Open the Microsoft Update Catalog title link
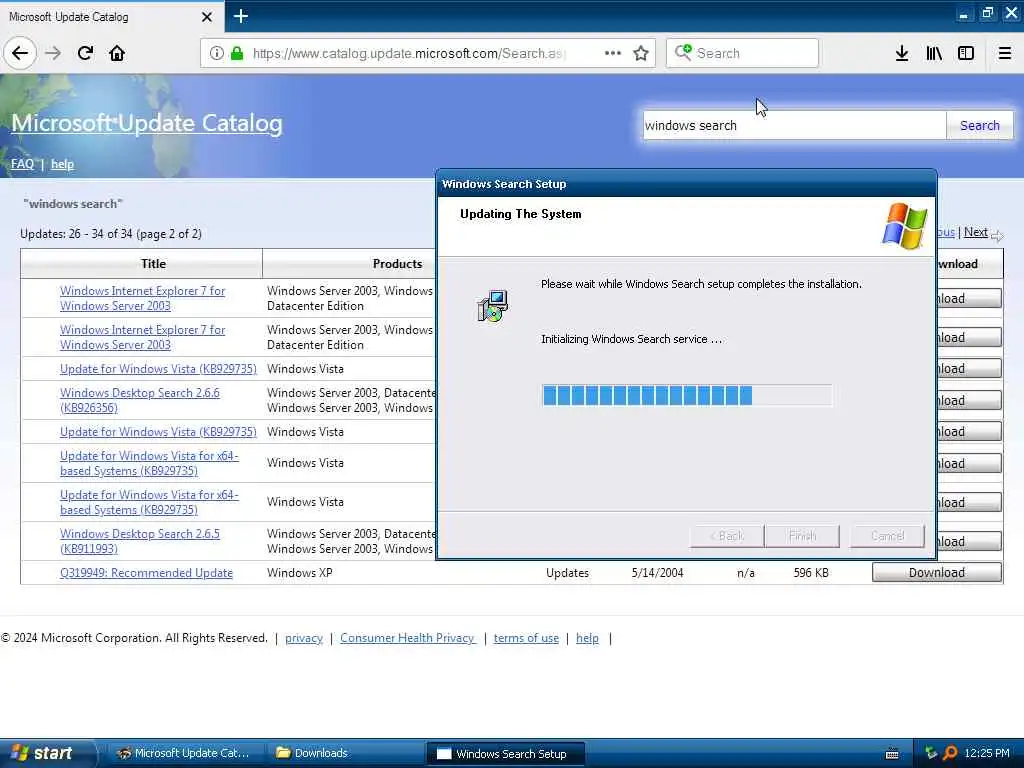 pyautogui.click(x=147, y=123)
